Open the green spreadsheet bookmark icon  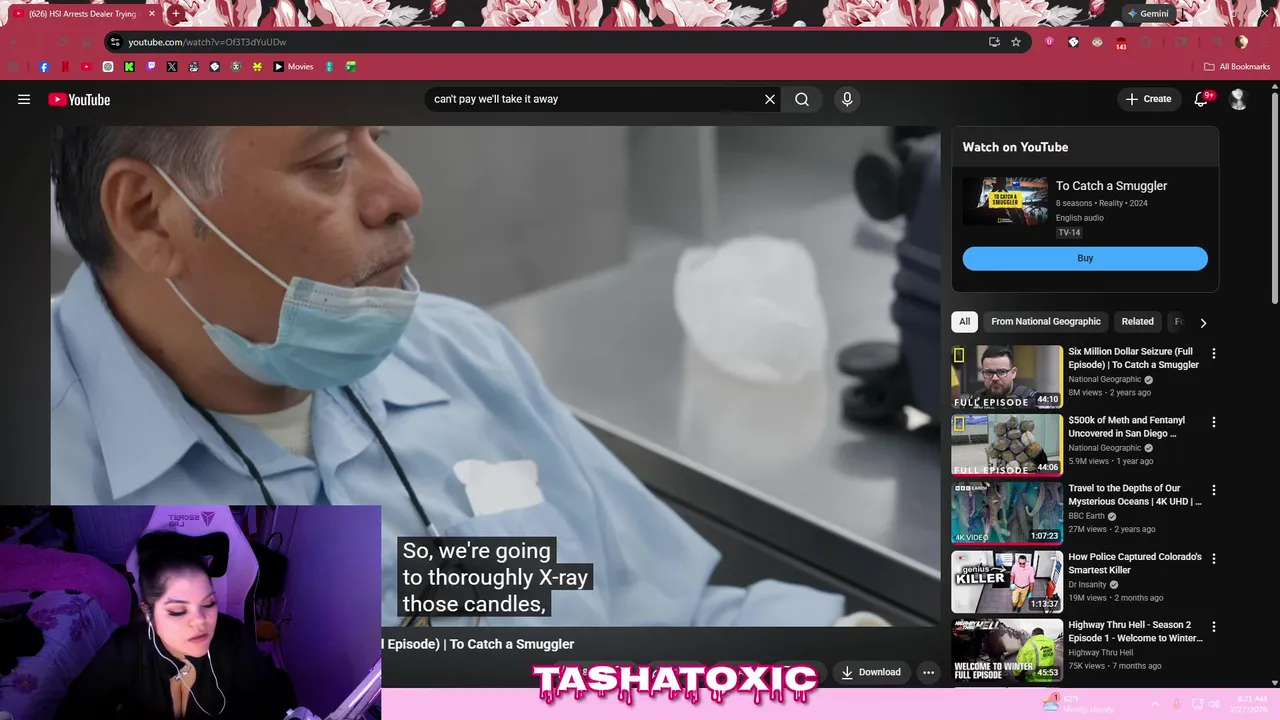pyautogui.click(x=351, y=67)
